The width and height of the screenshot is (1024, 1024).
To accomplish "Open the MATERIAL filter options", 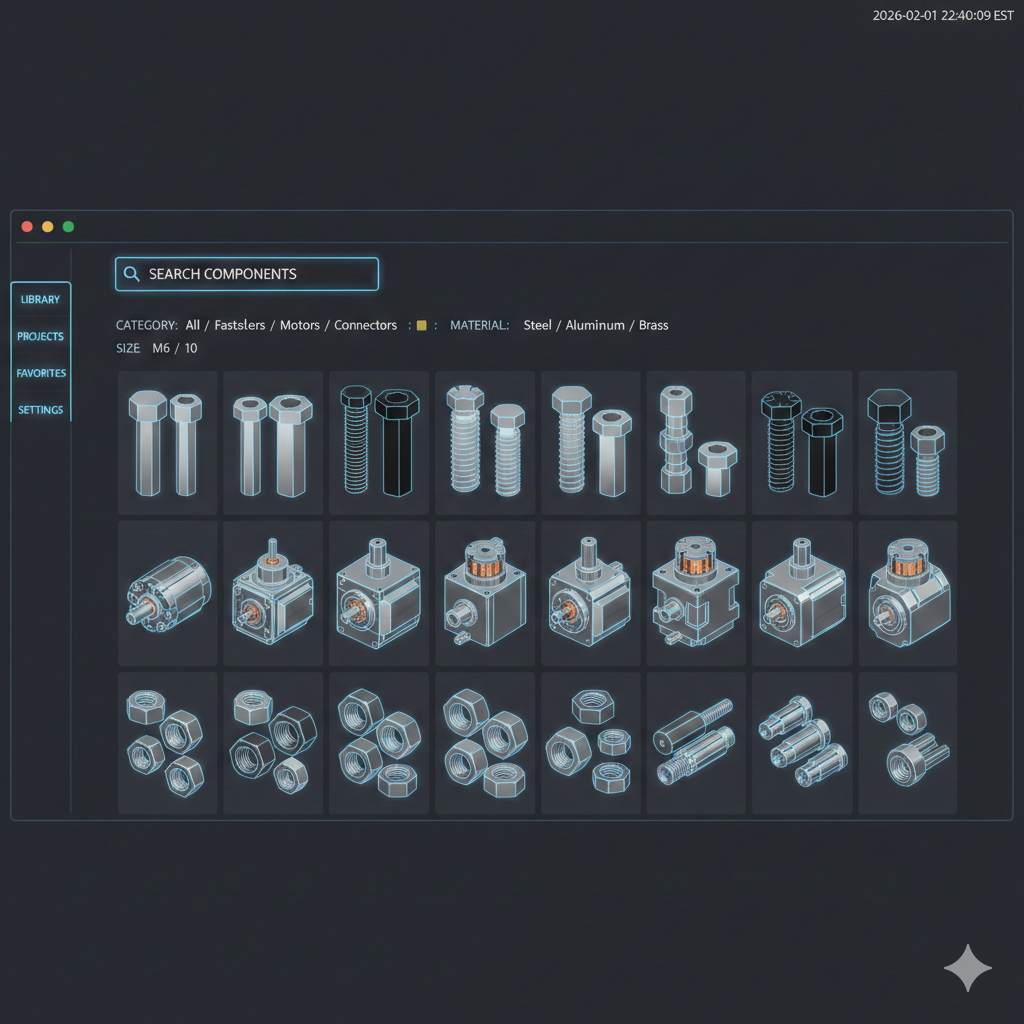I will [480, 325].
